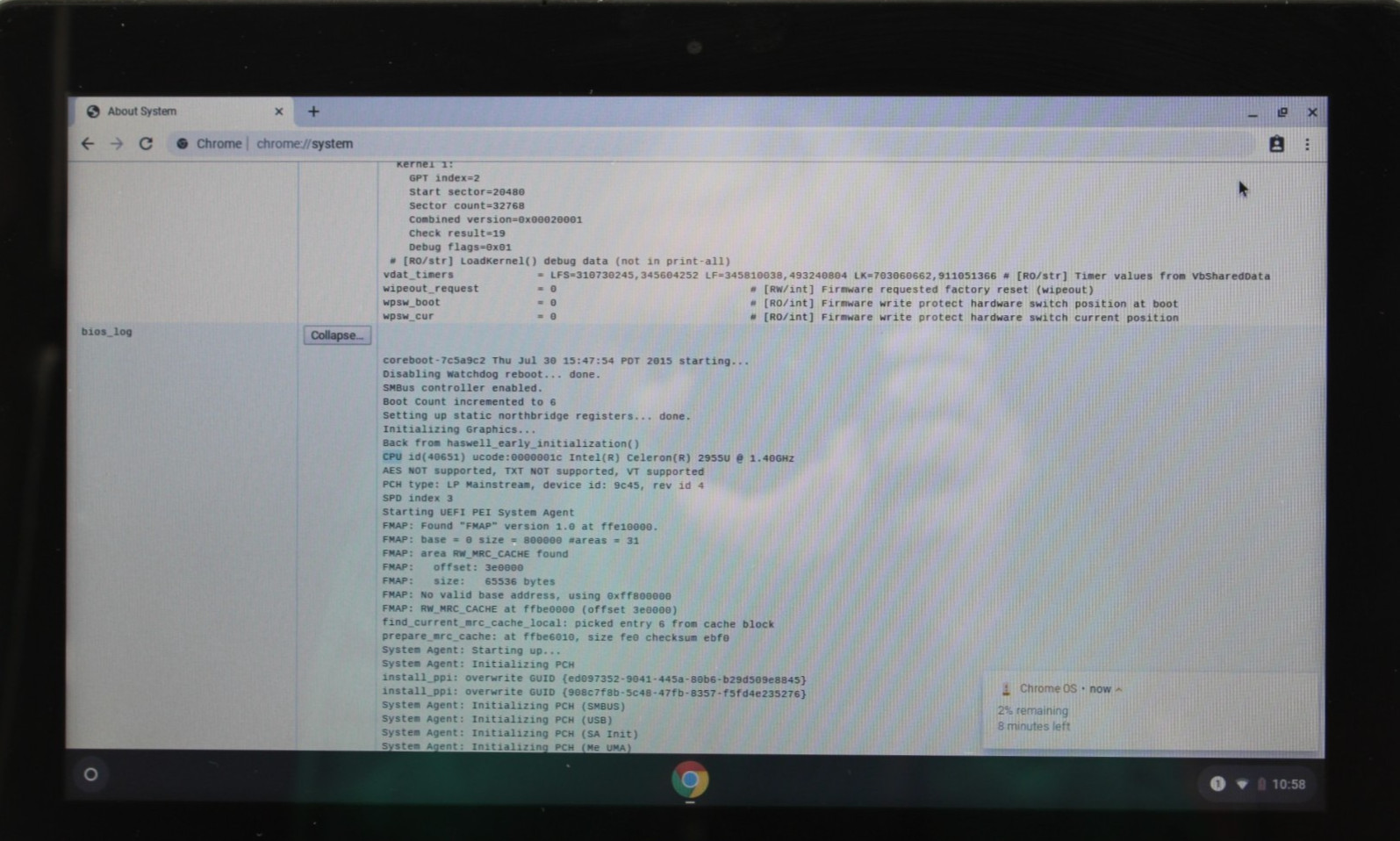Screen dimensions: 1400x841
Task: Click the bios_log label
Action: coord(106,332)
